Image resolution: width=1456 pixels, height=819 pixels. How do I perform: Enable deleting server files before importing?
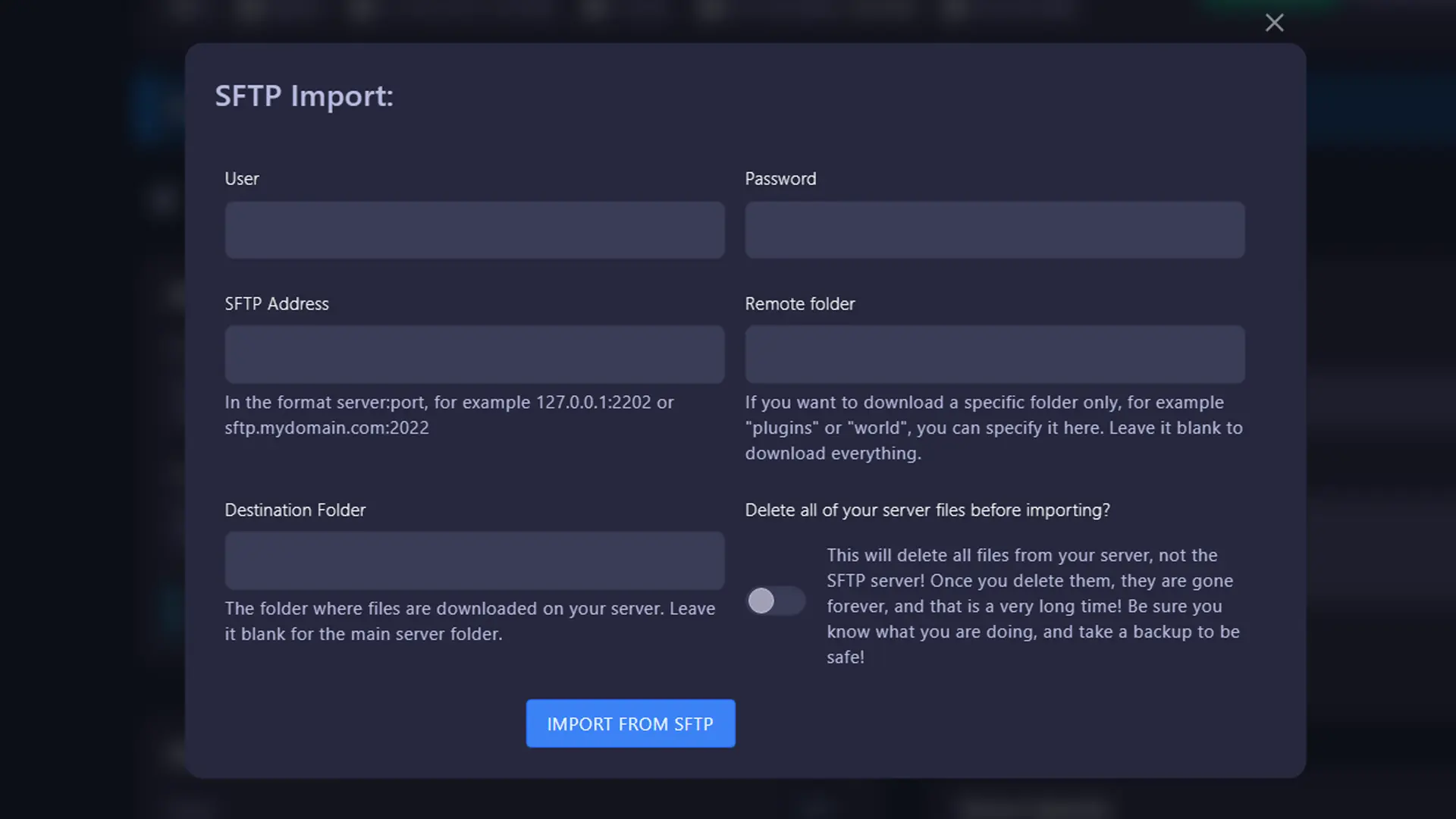point(775,601)
